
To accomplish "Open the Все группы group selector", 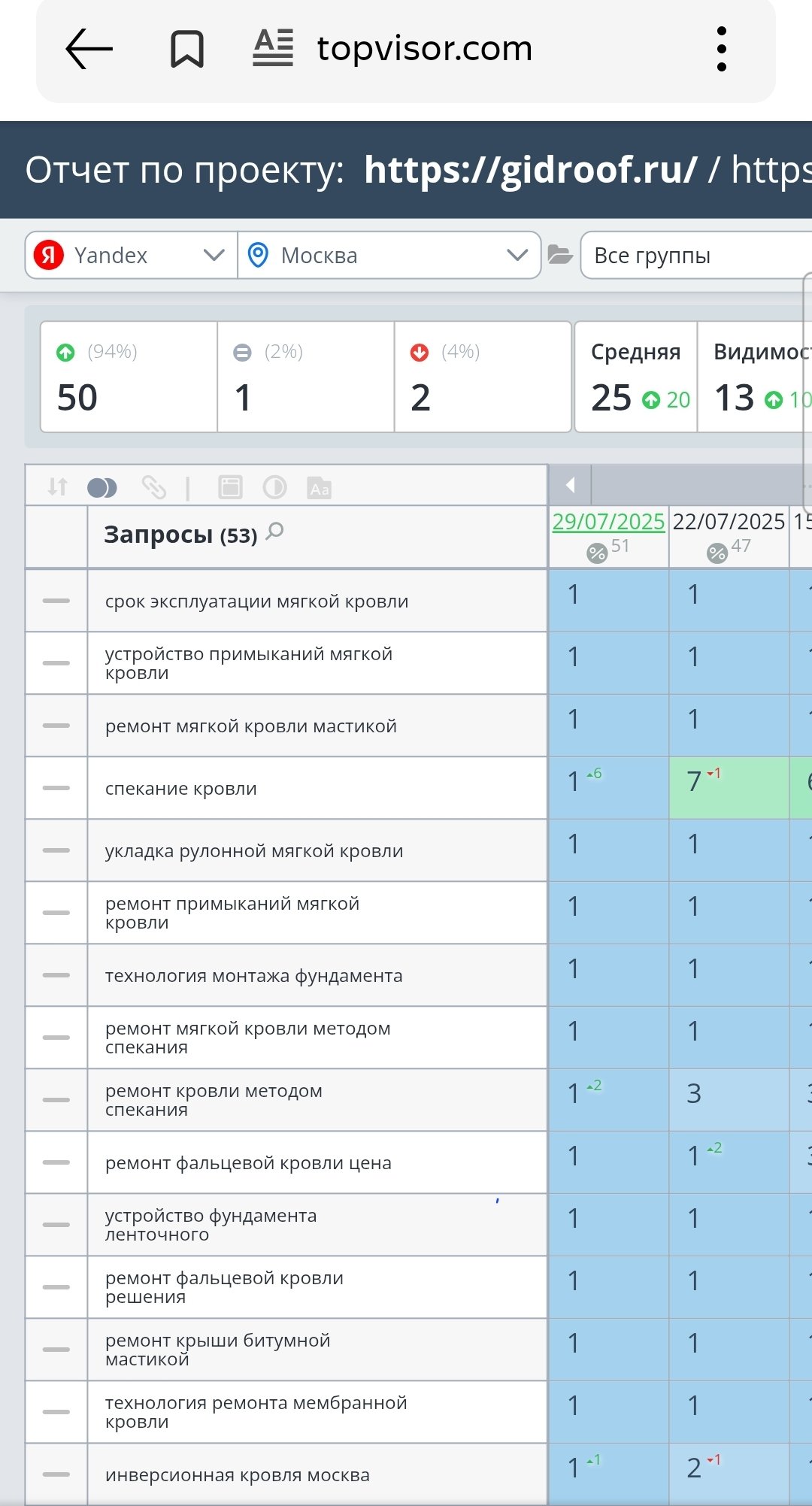I will (x=695, y=256).
